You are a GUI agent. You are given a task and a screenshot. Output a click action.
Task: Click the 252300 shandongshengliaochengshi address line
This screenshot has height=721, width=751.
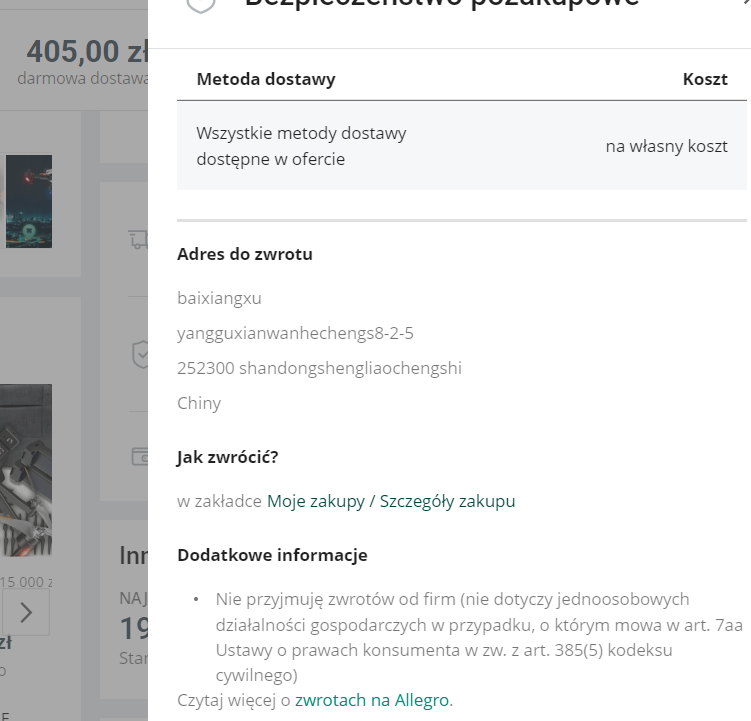pos(319,368)
